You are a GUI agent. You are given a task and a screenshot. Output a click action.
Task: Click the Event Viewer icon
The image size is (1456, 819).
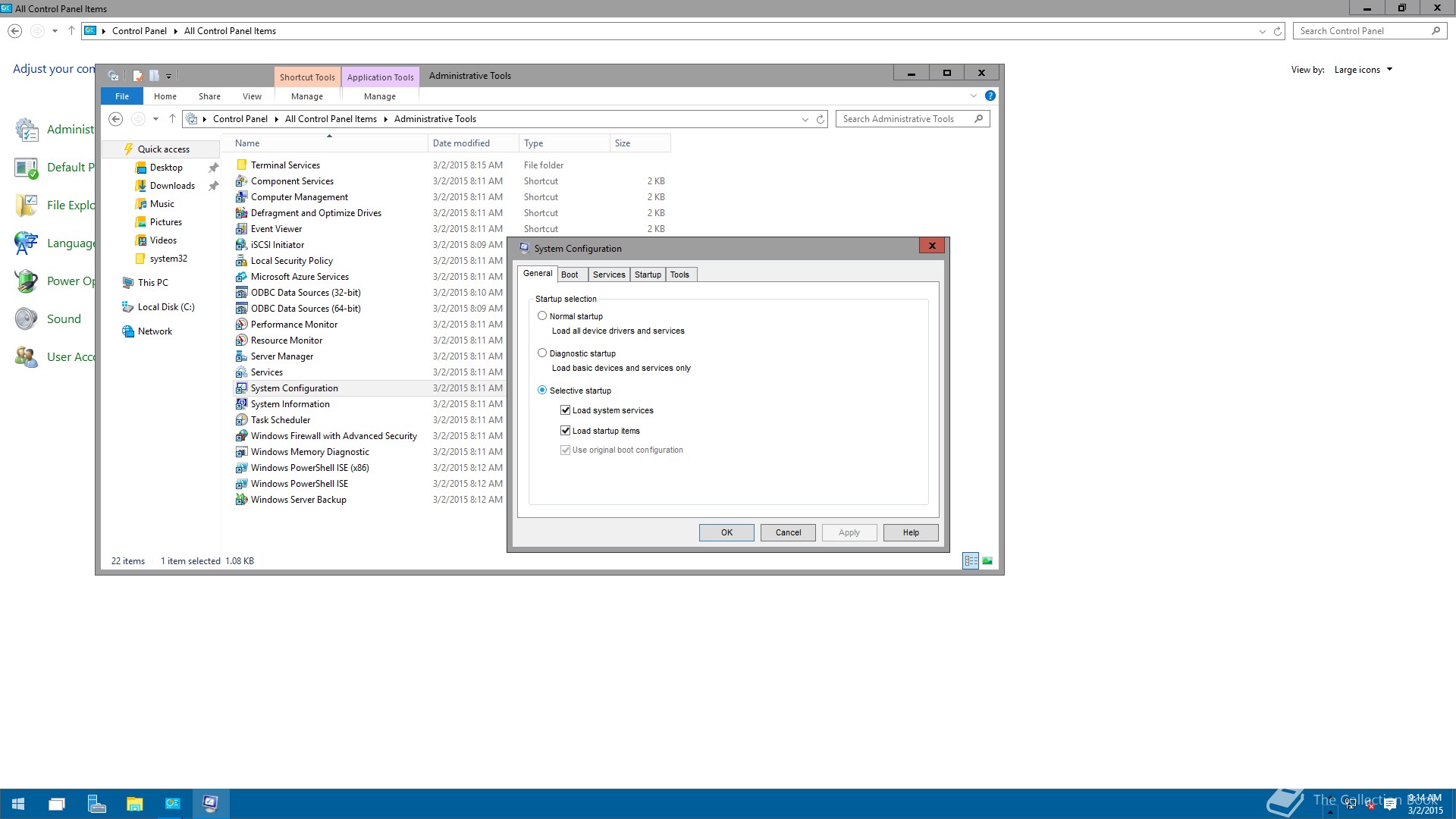click(x=241, y=229)
